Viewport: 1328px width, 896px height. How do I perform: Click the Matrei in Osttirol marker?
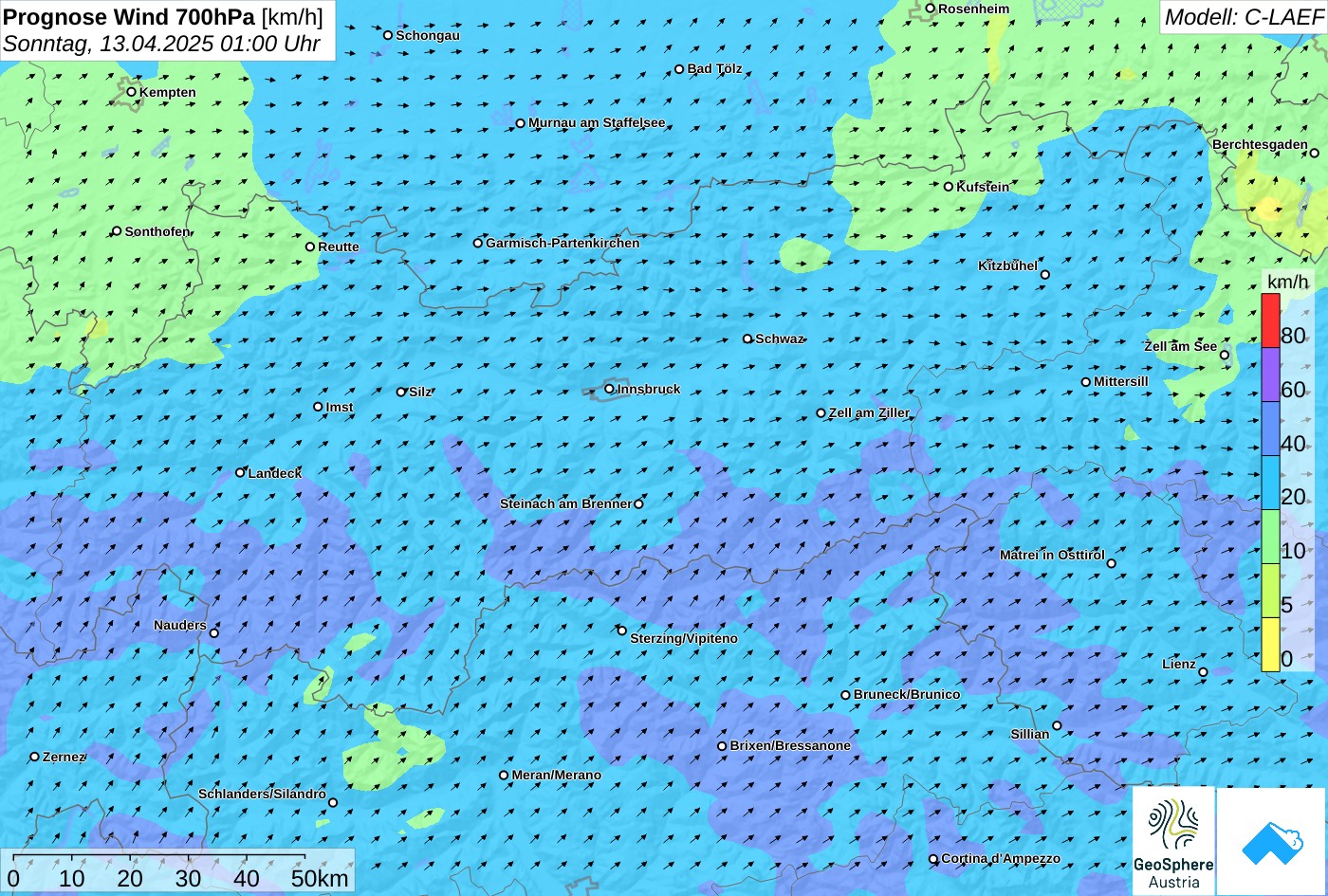pos(1112,563)
